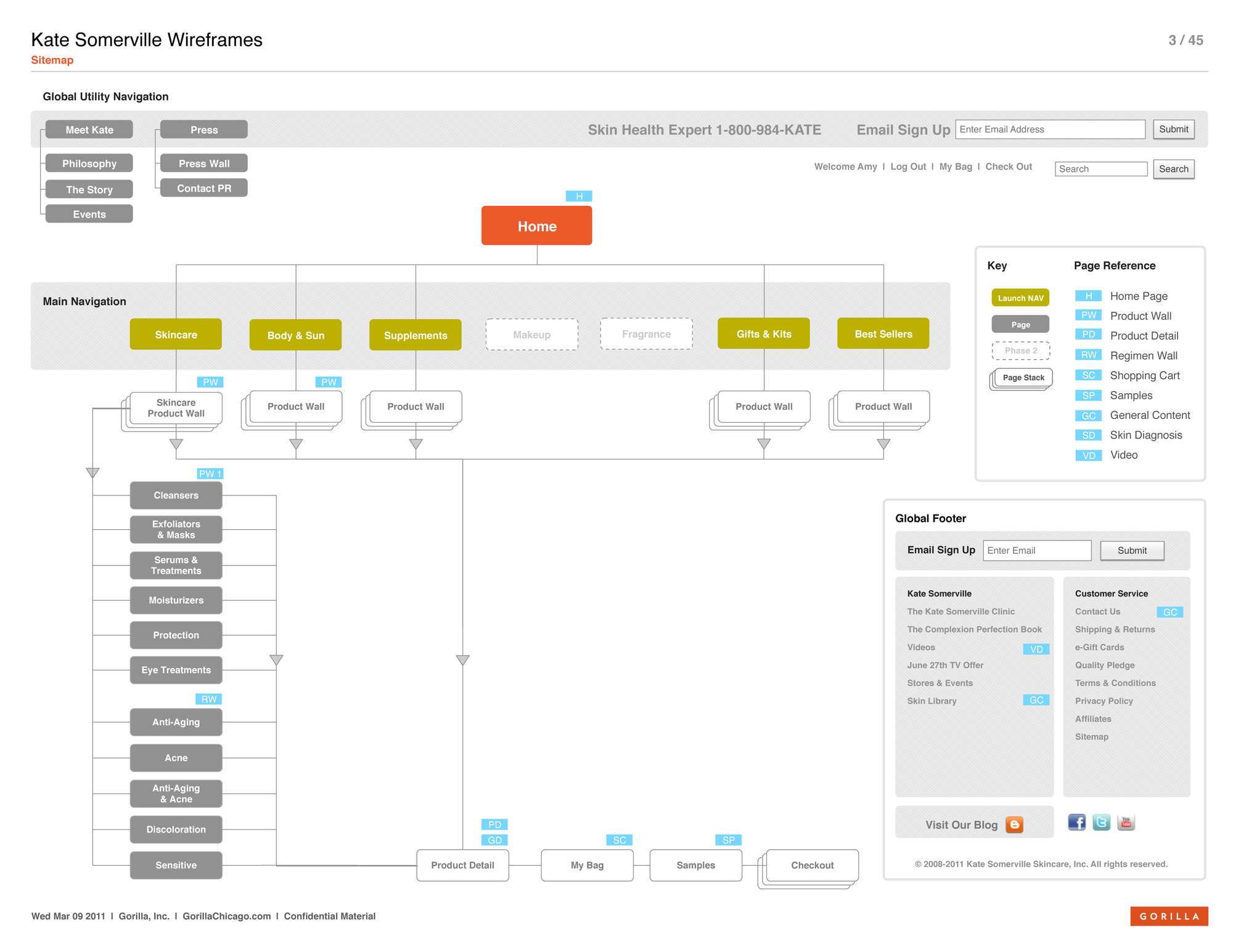Open the Events page box
This screenshot has width=1233, height=952.
[89, 214]
